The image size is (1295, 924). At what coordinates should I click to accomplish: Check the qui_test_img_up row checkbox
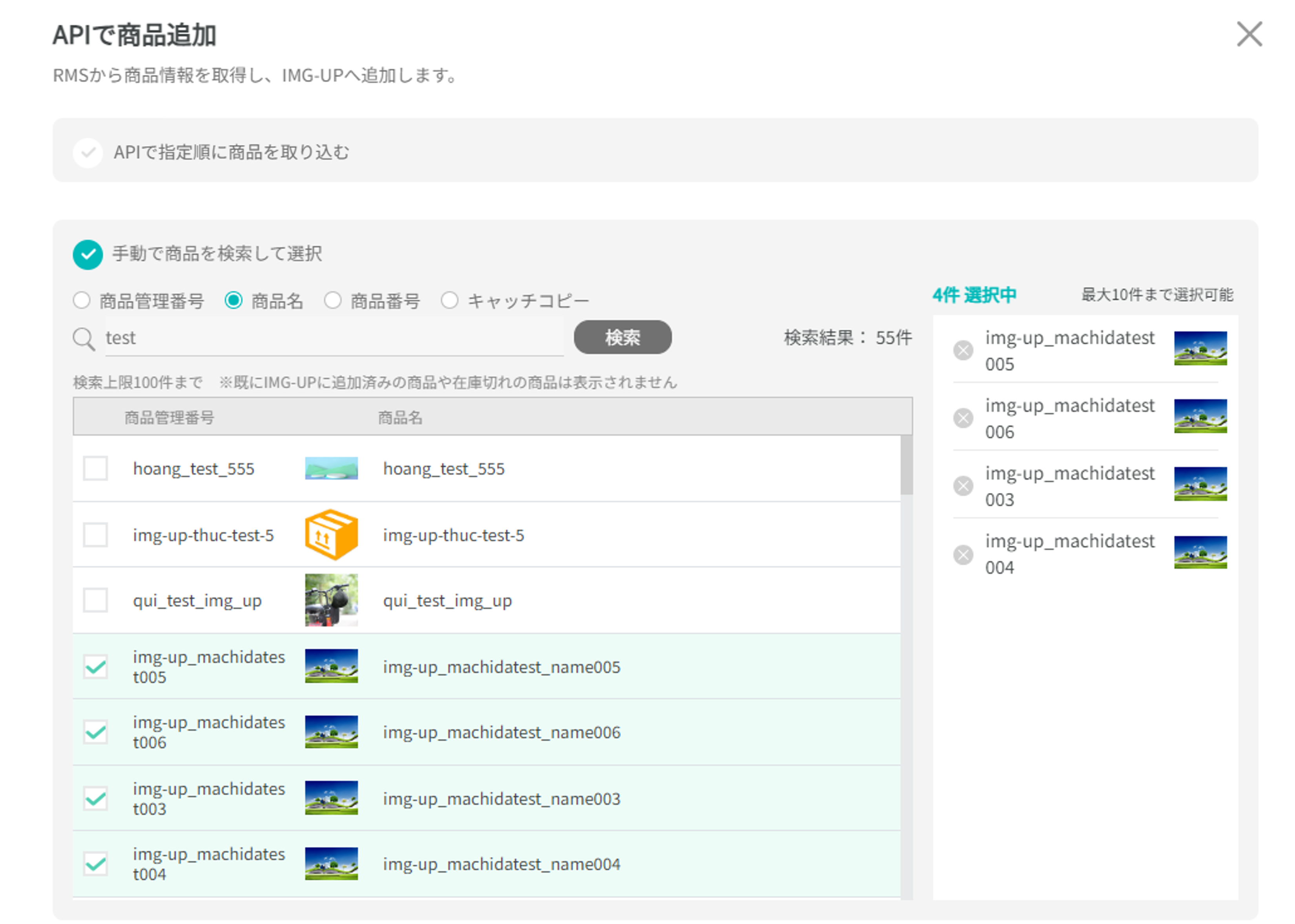(x=96, y=600)
